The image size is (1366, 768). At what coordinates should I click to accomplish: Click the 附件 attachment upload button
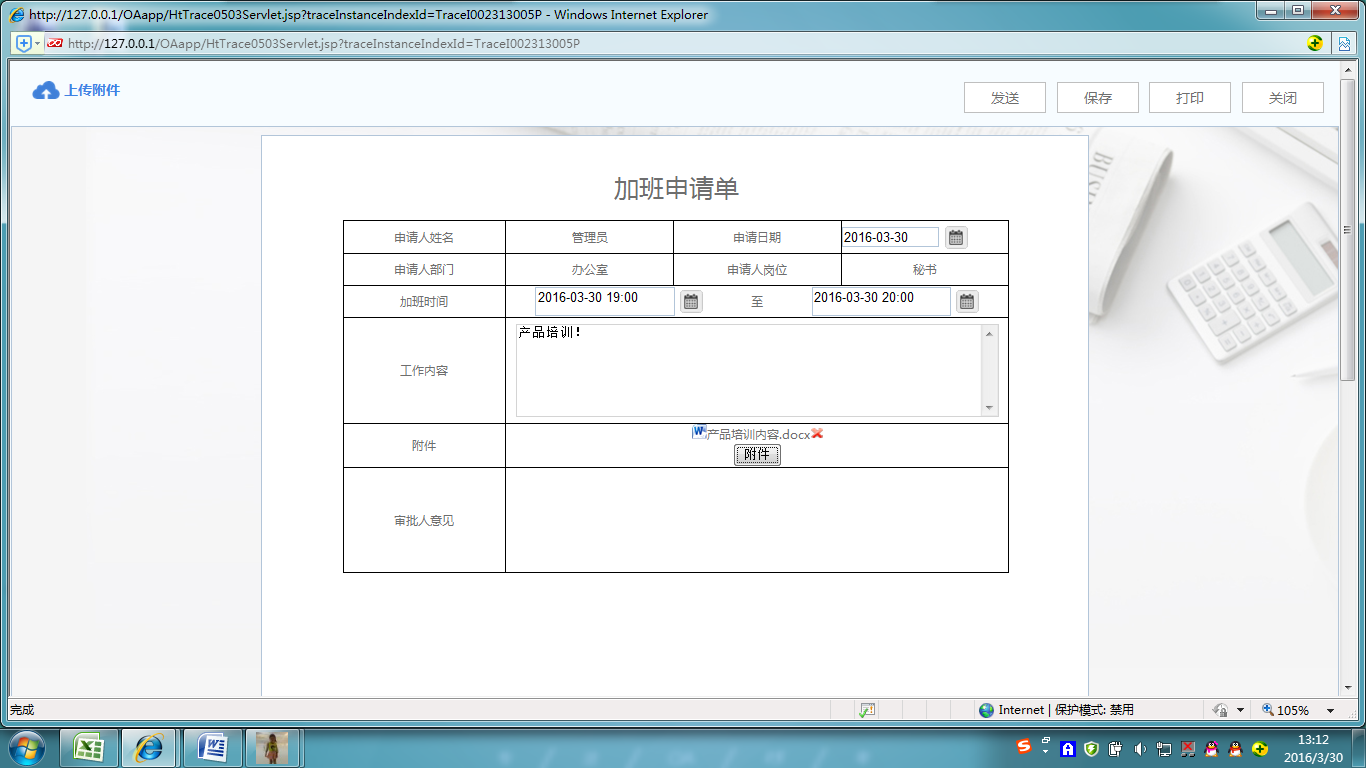point(757,454)
